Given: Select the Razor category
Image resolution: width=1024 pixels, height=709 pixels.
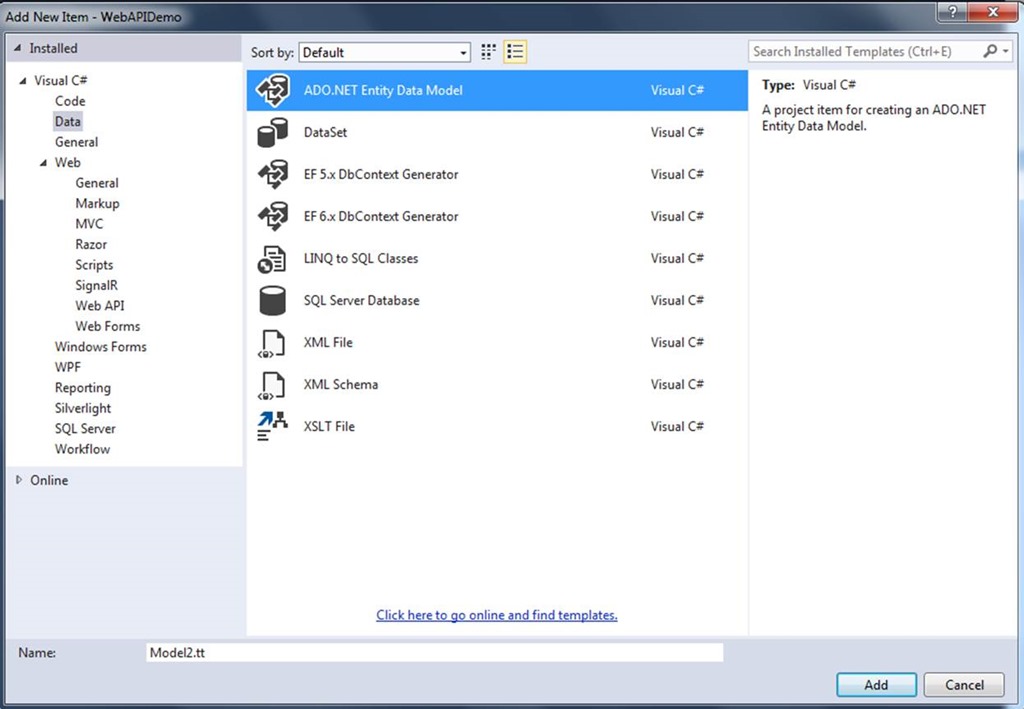Looking at the screenshot, I should tap(91, 244).
